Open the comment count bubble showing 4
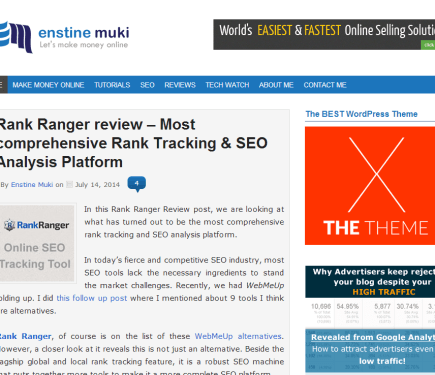The image size is (435, 375). [137, 184]
